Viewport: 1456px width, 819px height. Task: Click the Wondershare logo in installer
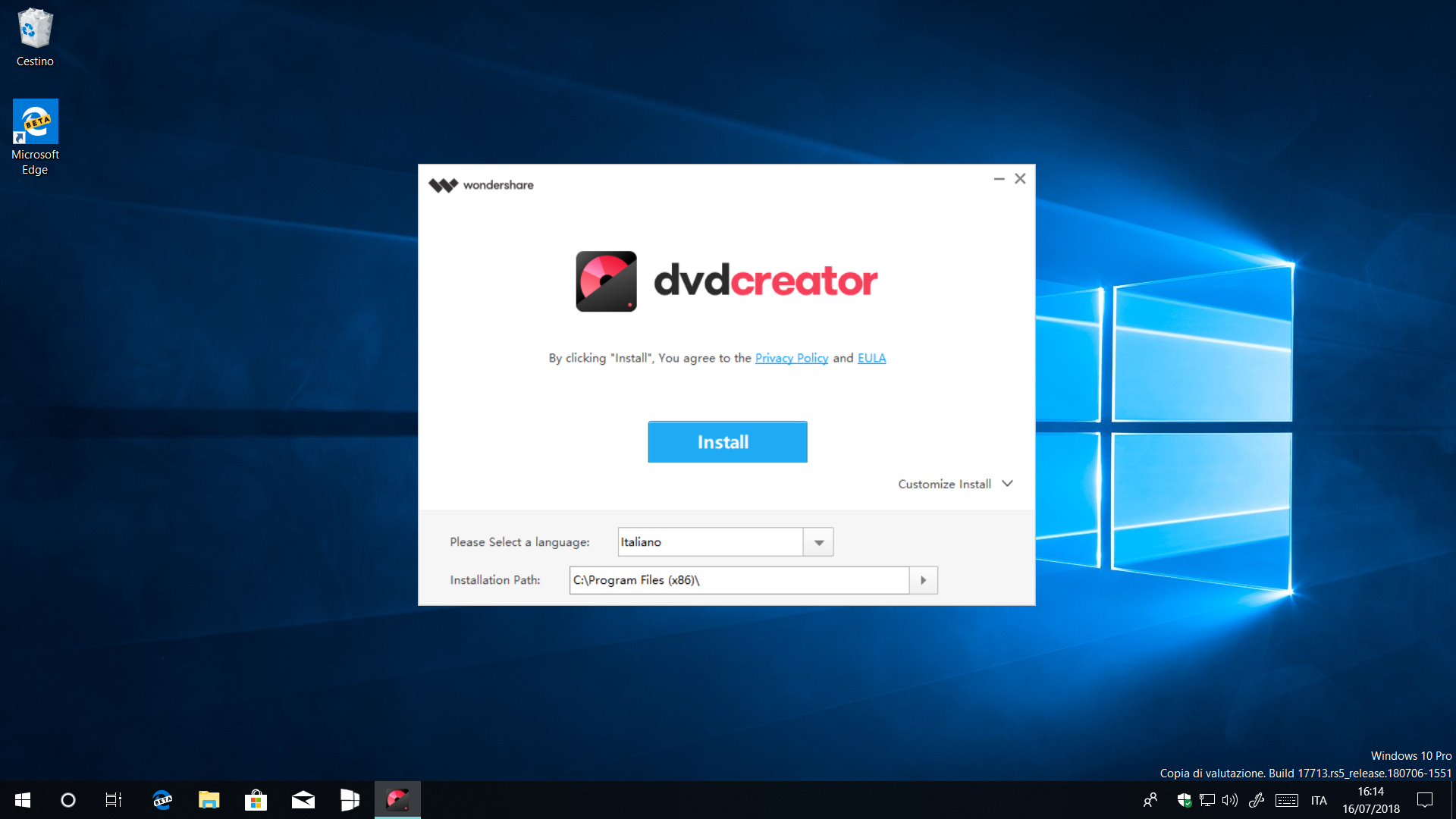point(481,185)
